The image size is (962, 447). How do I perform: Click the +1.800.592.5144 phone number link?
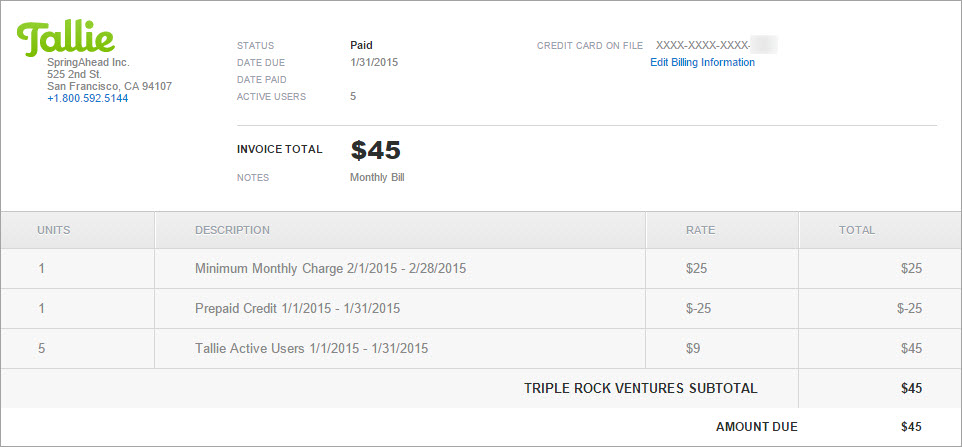tap(88, 98)
